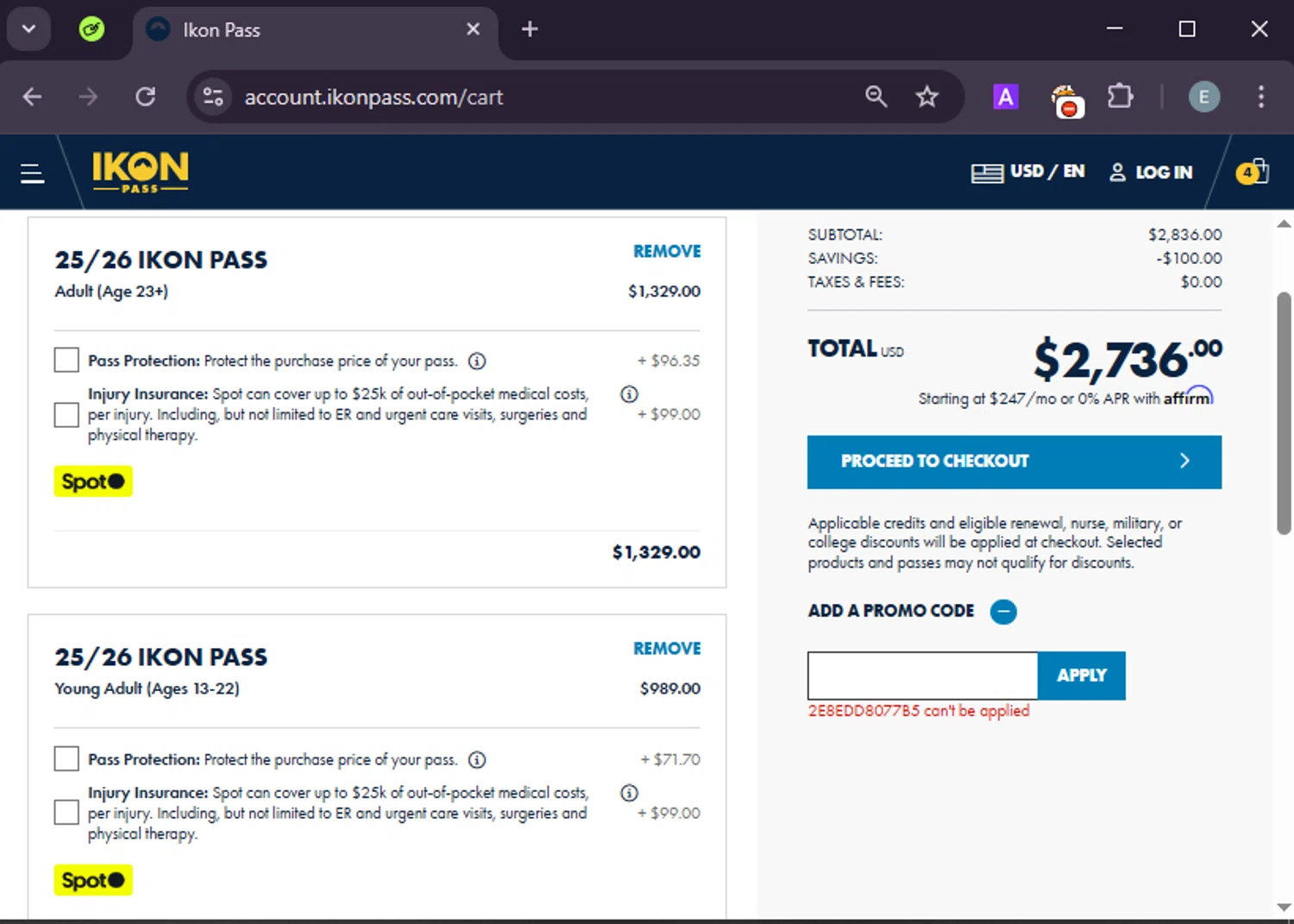Screen dimensions: 1294x924
Task: Click the Spot logo under Adult pass
Action: click(x=93, y=481)
